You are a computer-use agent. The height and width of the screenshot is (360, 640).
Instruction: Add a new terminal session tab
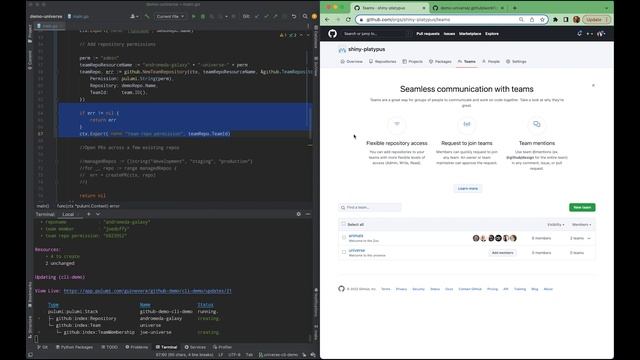pyautogui.click(x=89, y=214)
